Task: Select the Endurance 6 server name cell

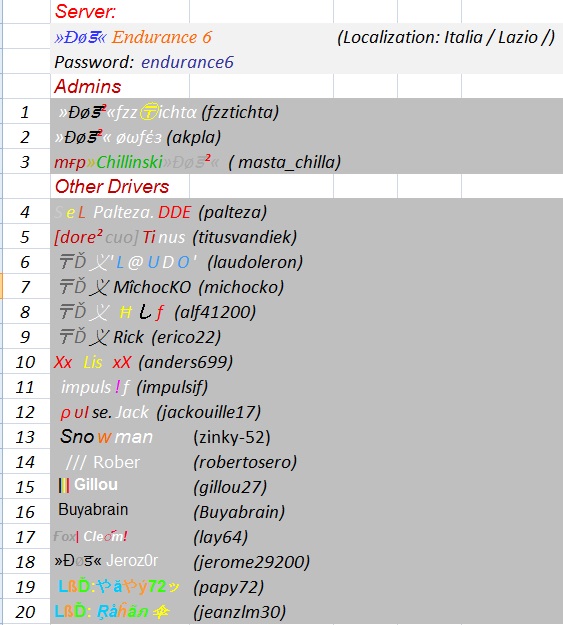Action: click(x=133, y=37)
